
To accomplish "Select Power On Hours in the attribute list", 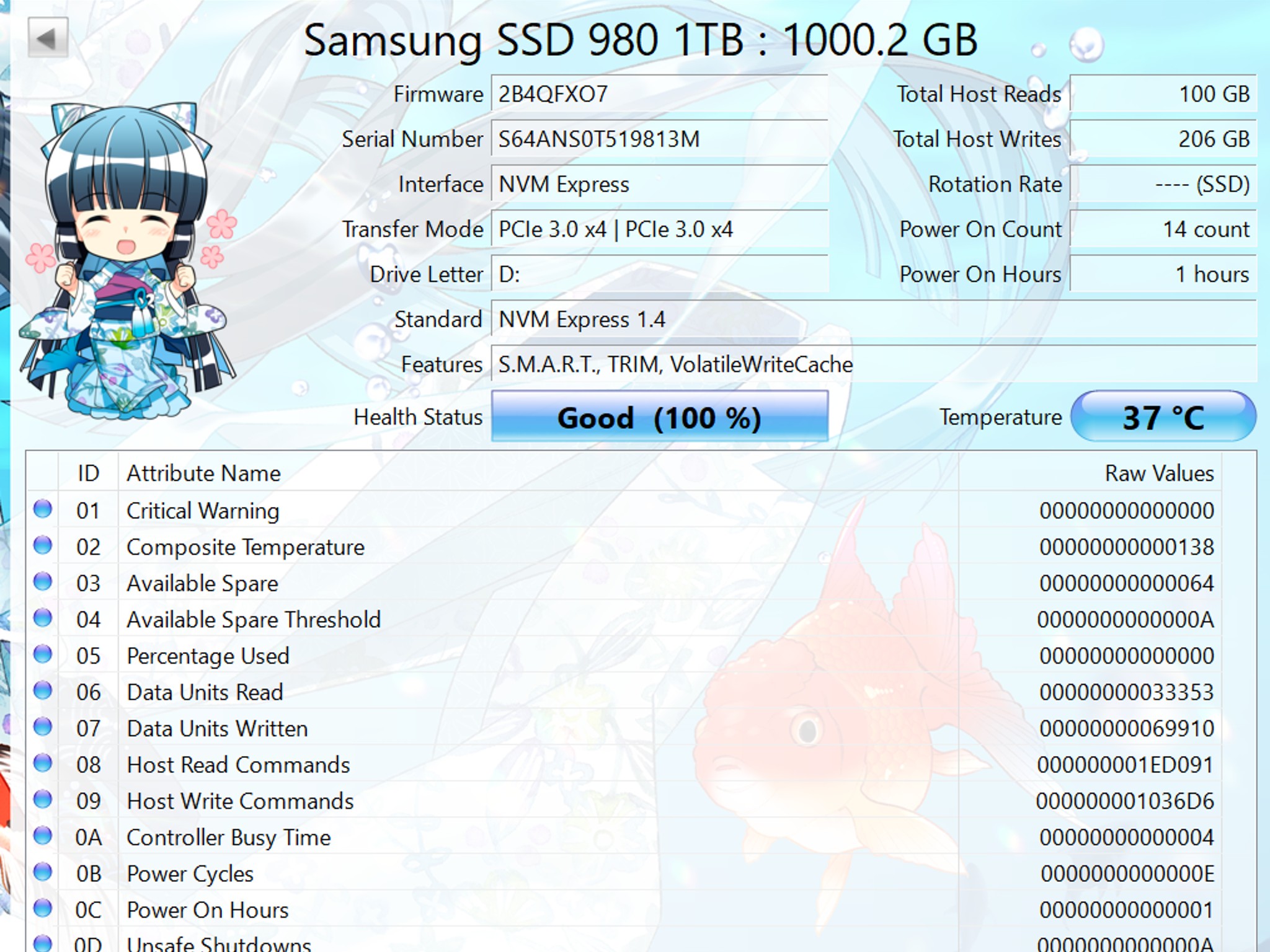I will [x=208, y=910].
